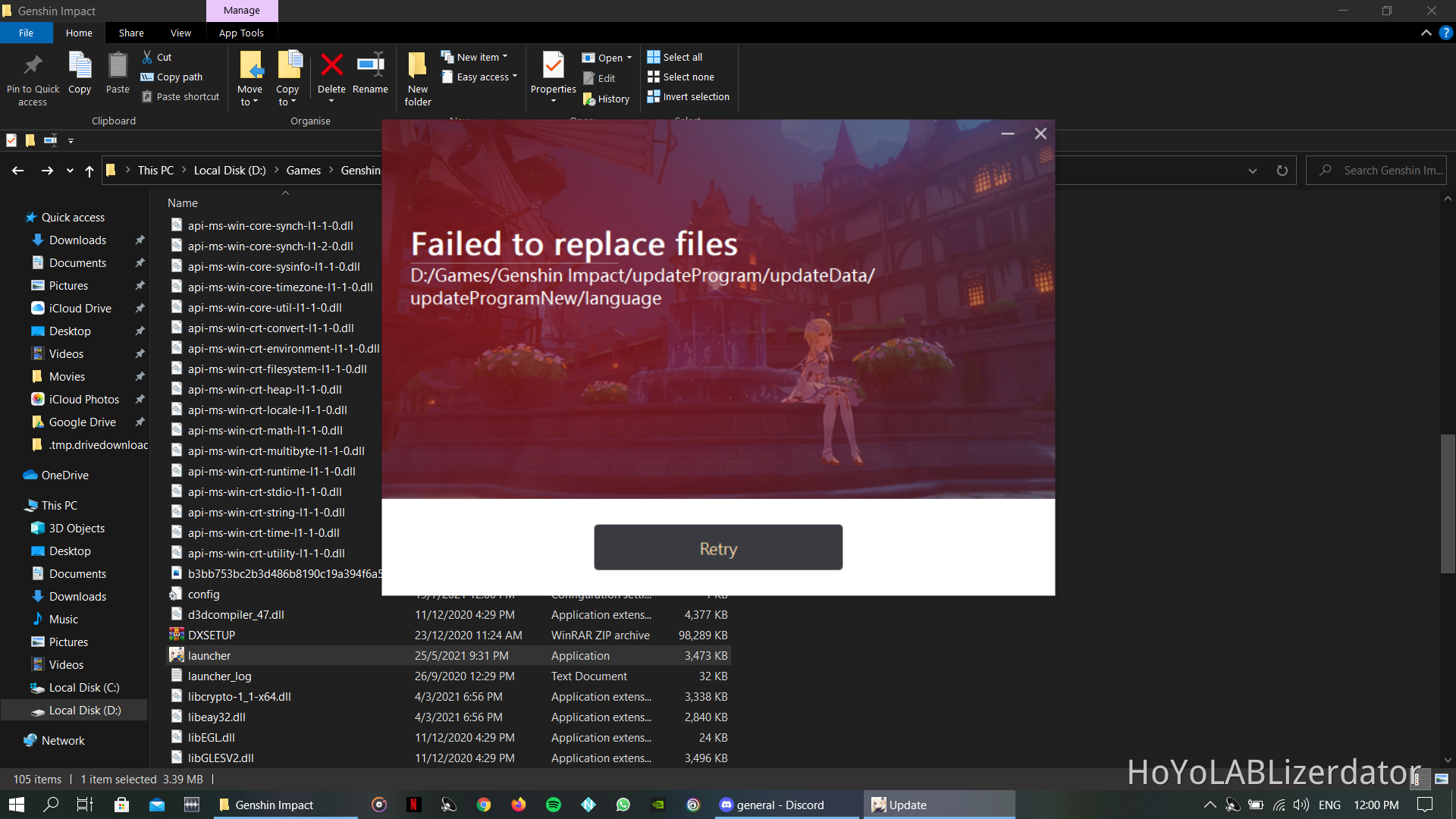This screenshot has height=819, width=1456.
Task: Click the red Delete icon
Action: pyautogui.click(x=331, y=65)
